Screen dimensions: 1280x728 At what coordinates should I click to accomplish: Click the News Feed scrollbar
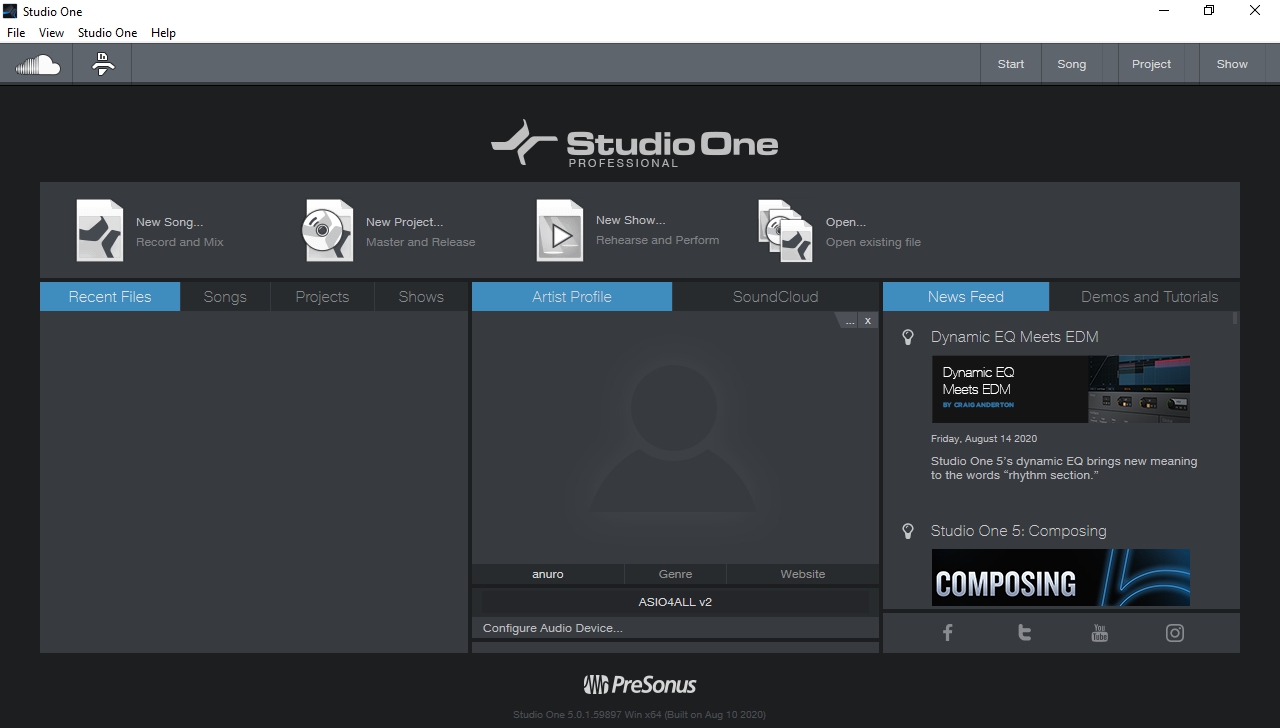pos(1235,319)
